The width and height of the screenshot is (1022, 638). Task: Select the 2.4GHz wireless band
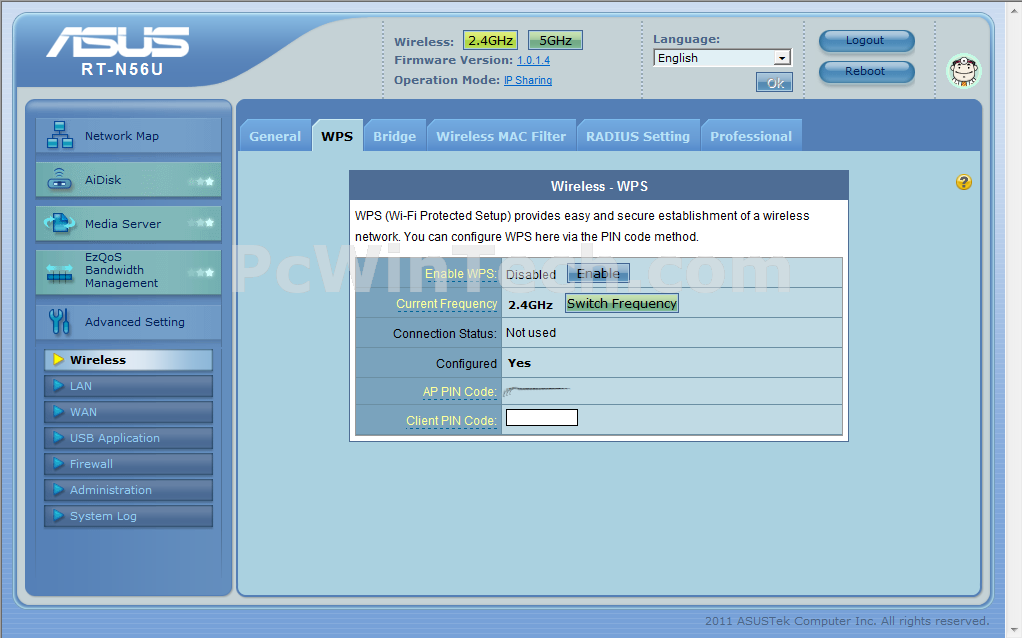(490, 40)
